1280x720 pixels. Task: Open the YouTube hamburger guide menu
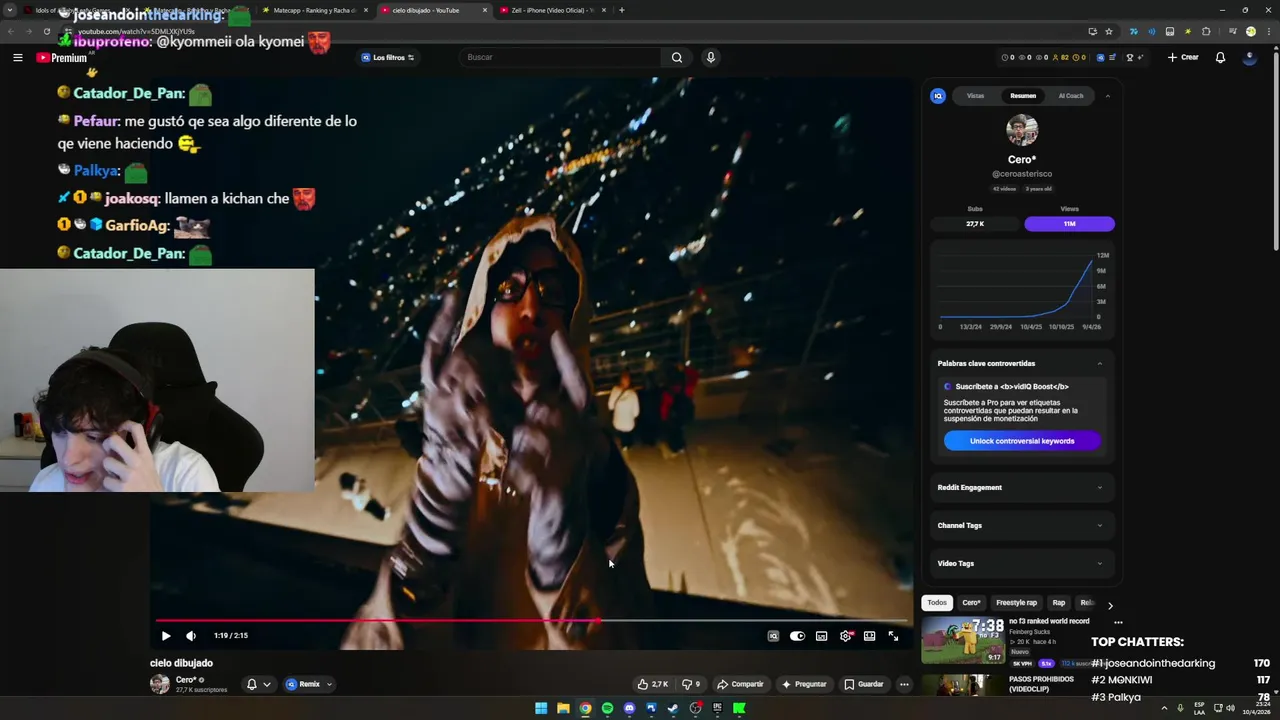[17, 57]
